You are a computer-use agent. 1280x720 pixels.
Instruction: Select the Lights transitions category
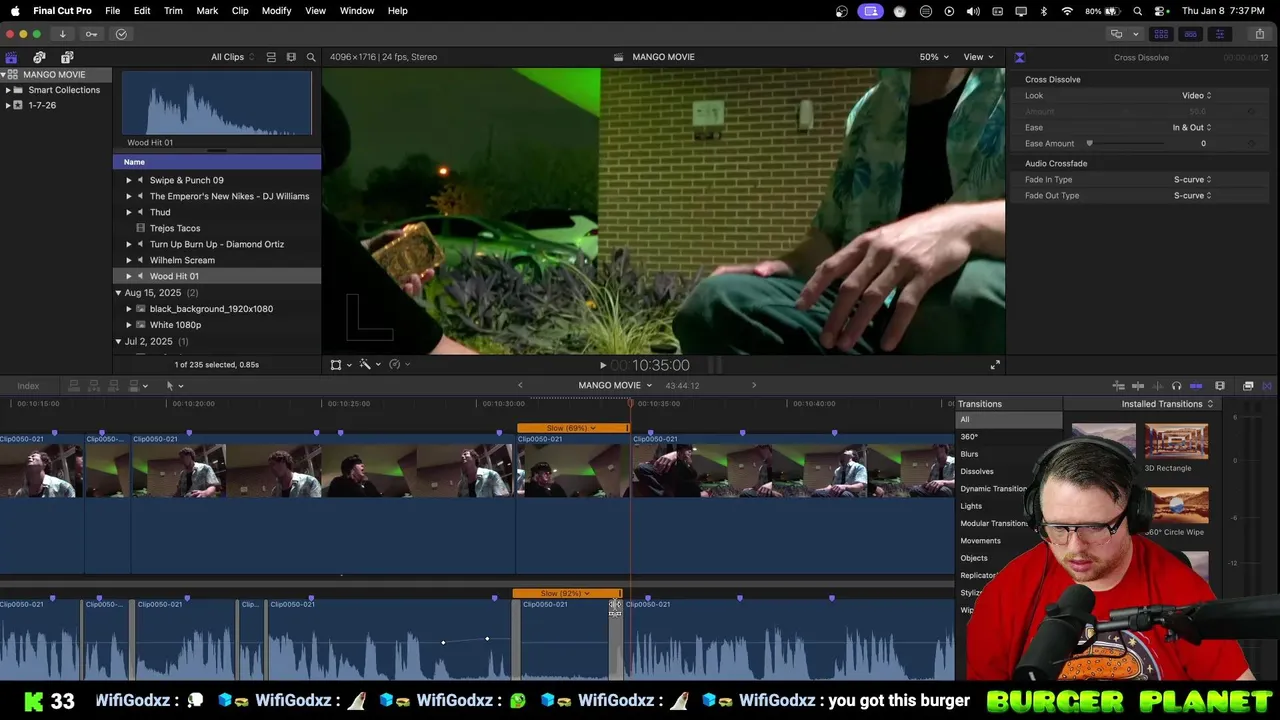pyautogui.click(x=971, y=506)
